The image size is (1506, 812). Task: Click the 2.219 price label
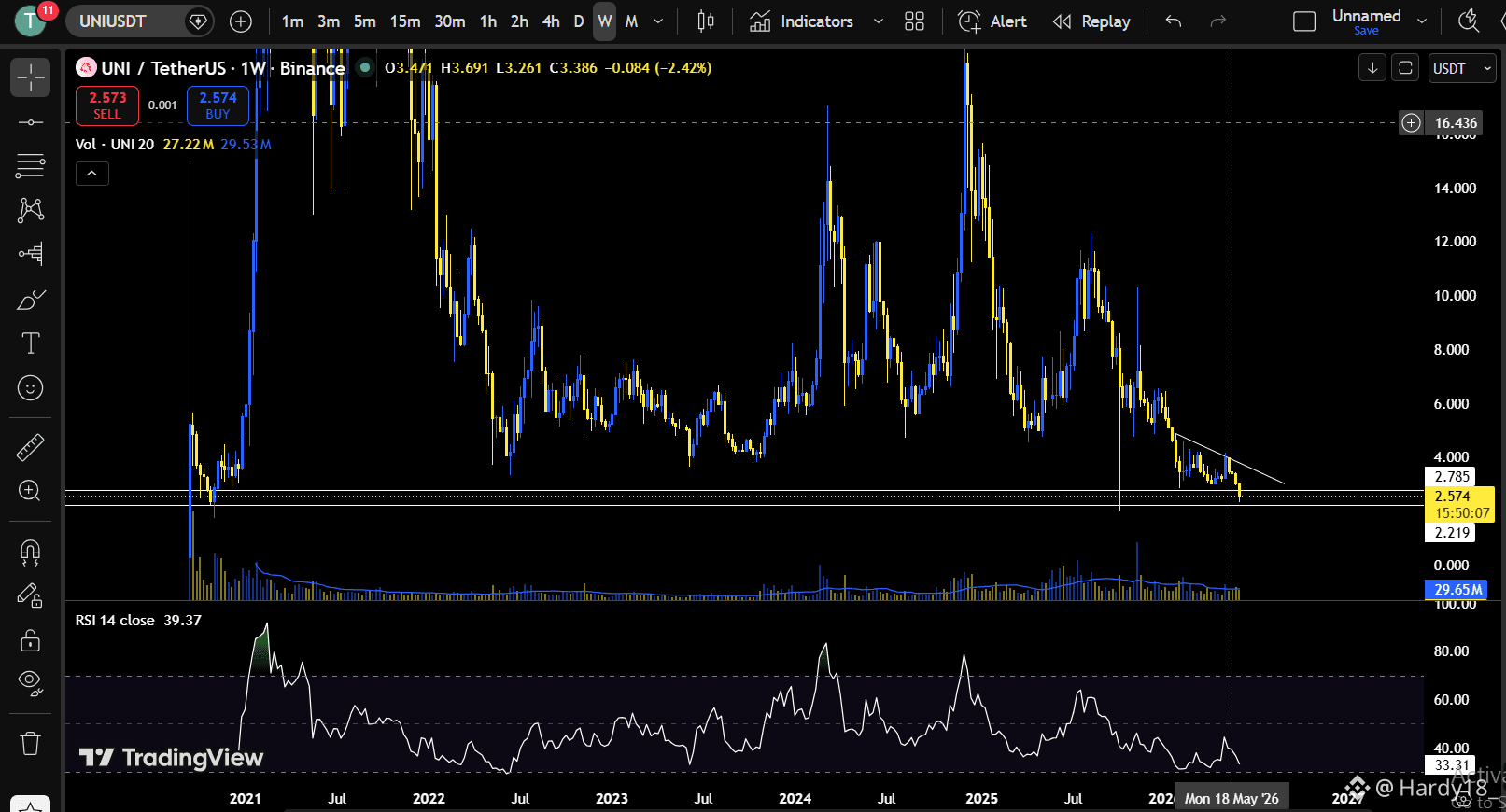pyautogui.click(x=1452, y=533)
